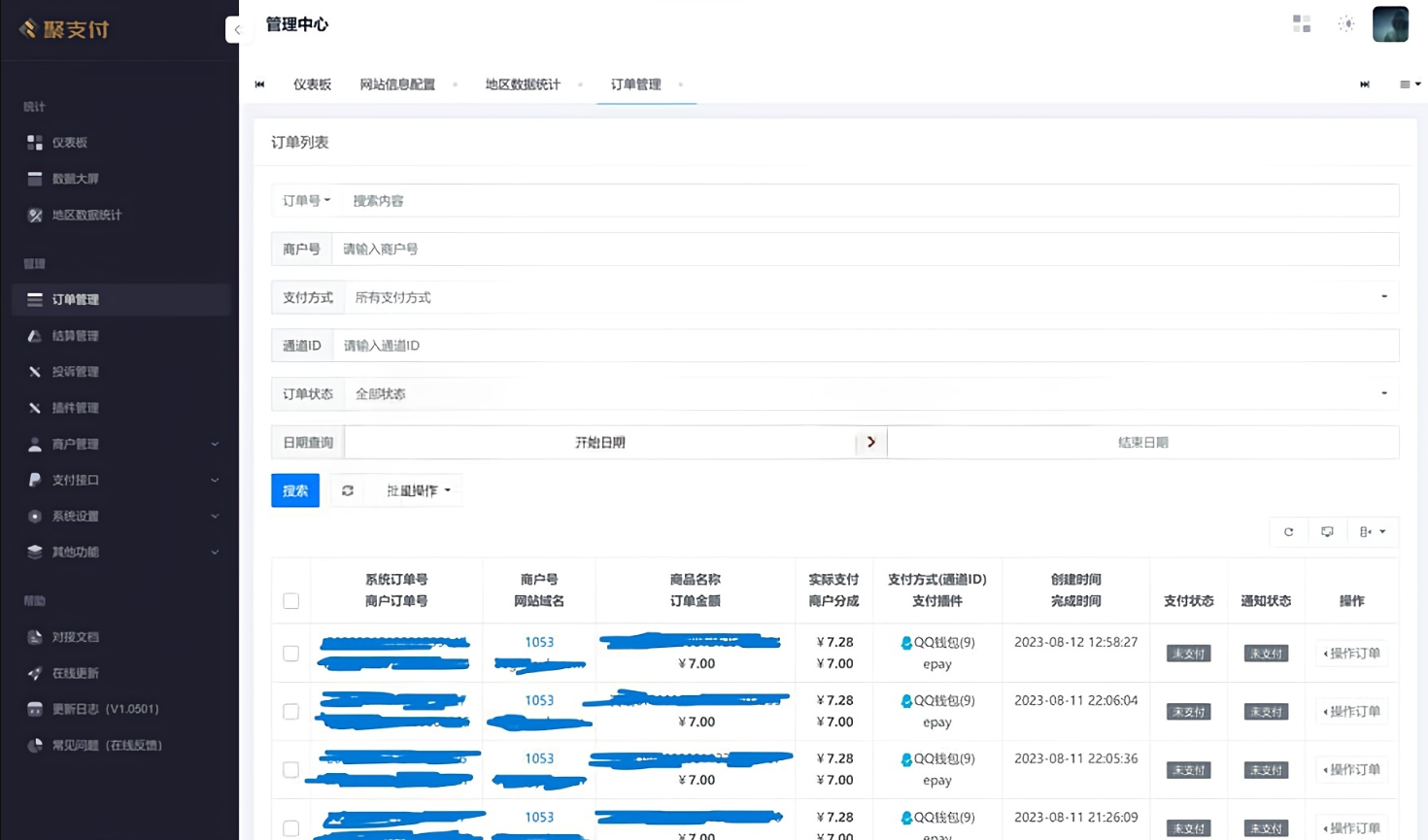
Task: Click the blue 搜索 button
Action: click(x=295, y=490)
